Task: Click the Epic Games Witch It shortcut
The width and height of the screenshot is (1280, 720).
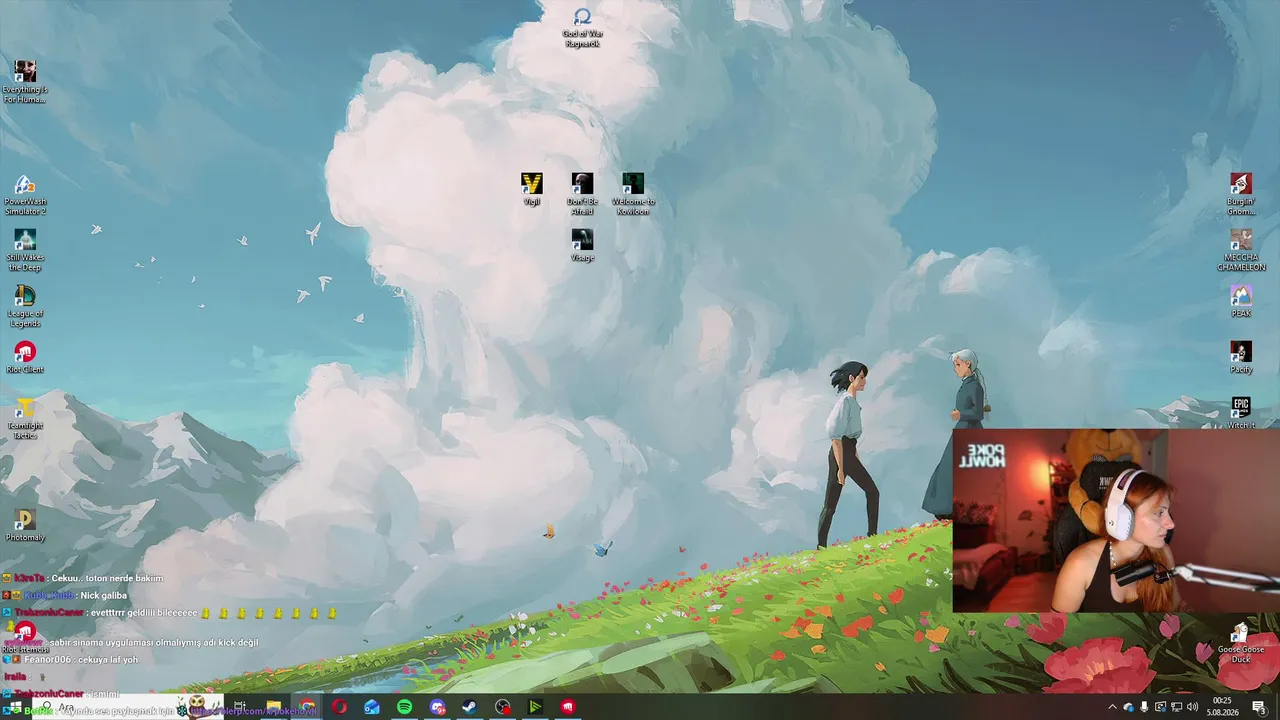Action: point(1241,413)
